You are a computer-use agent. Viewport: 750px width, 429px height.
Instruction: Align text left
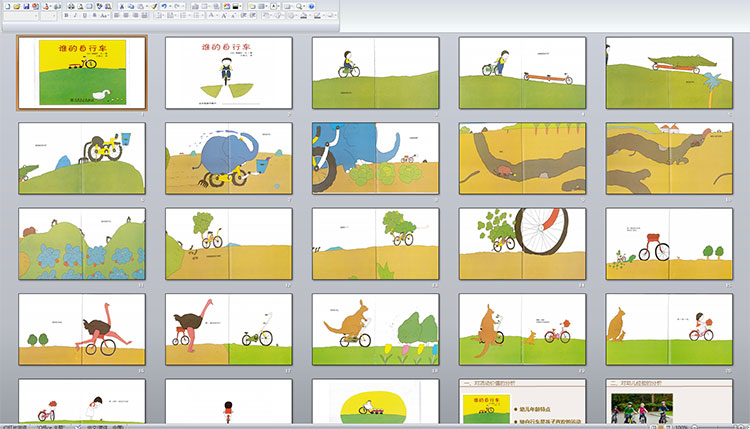pyautogui.click(x=116, y=15)
